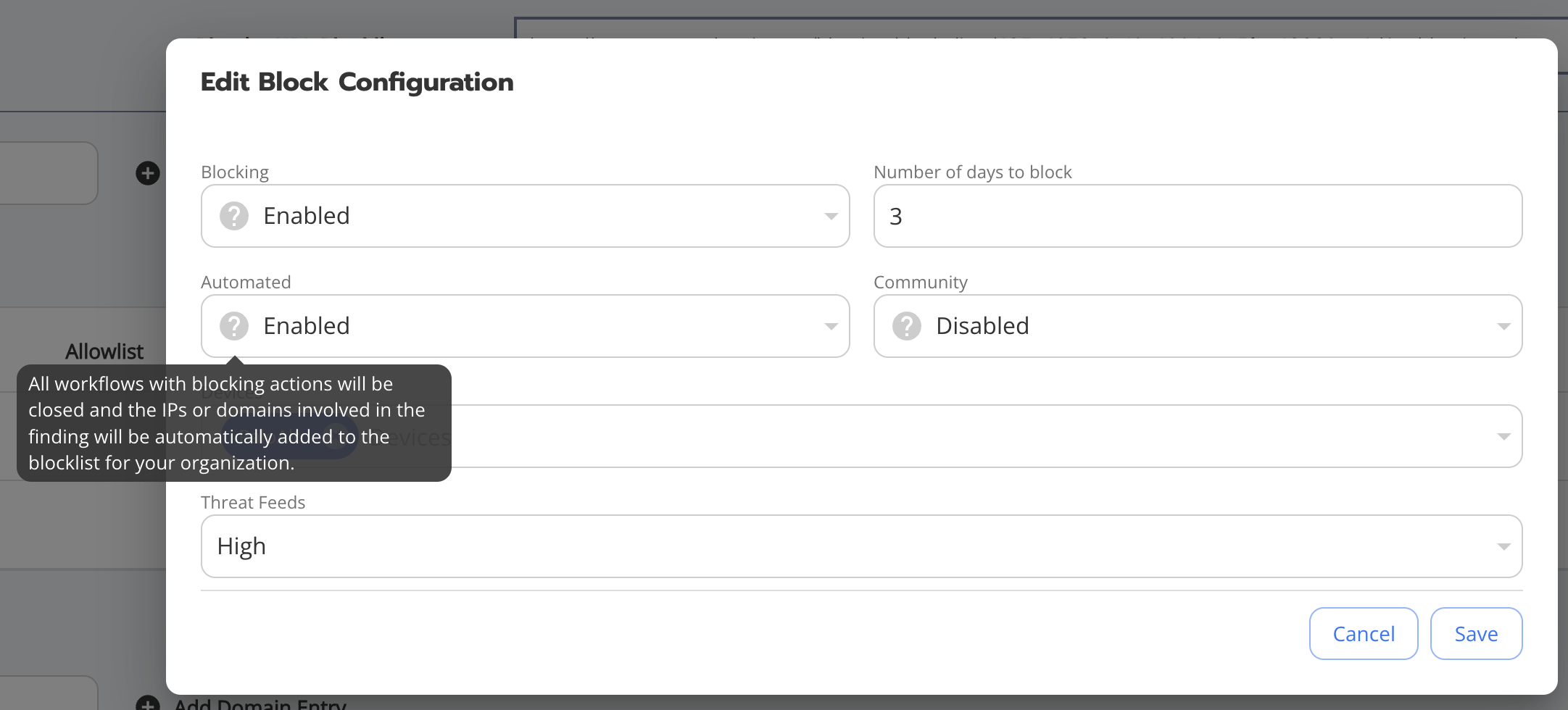Open the Community dropdown

(1198, 326)
